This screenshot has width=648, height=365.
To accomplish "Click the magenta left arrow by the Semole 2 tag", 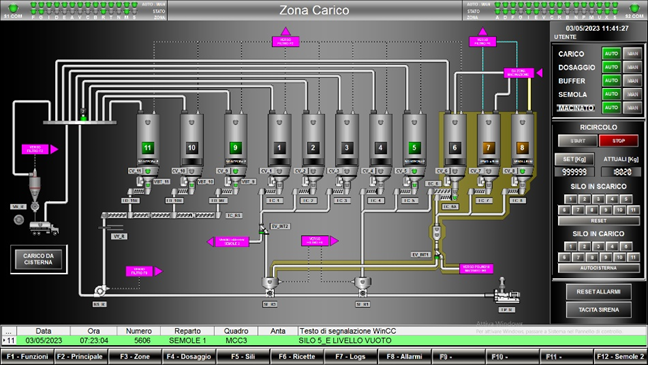I will point(210,242).
